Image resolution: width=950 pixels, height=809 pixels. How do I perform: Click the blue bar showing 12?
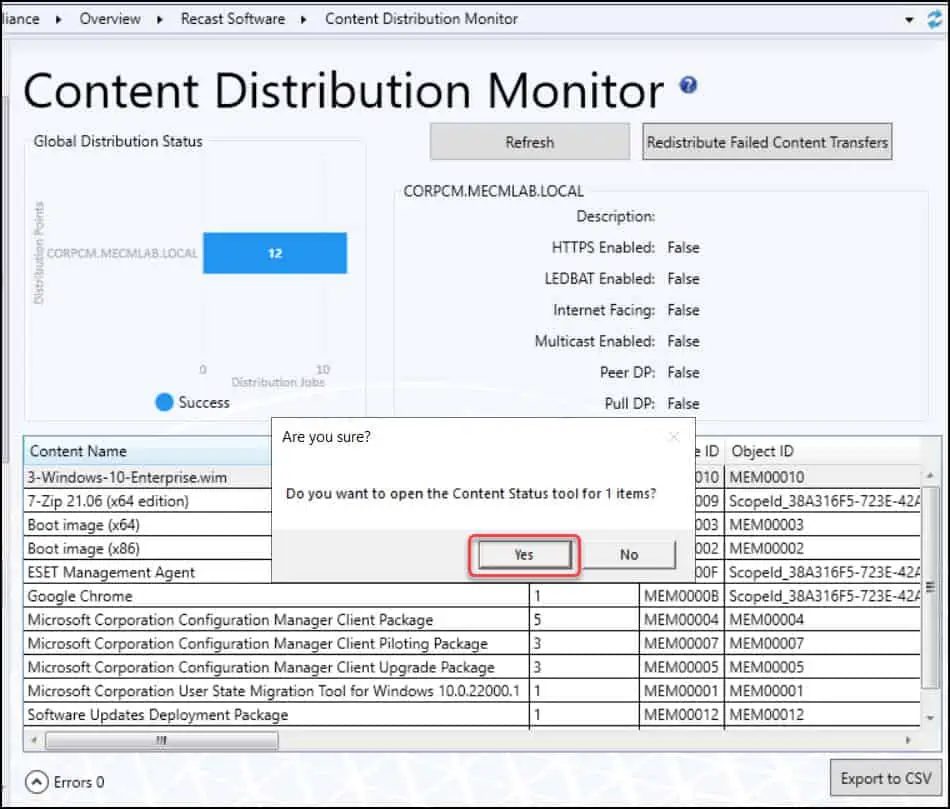pyautogui.click(x=275, y=253)
